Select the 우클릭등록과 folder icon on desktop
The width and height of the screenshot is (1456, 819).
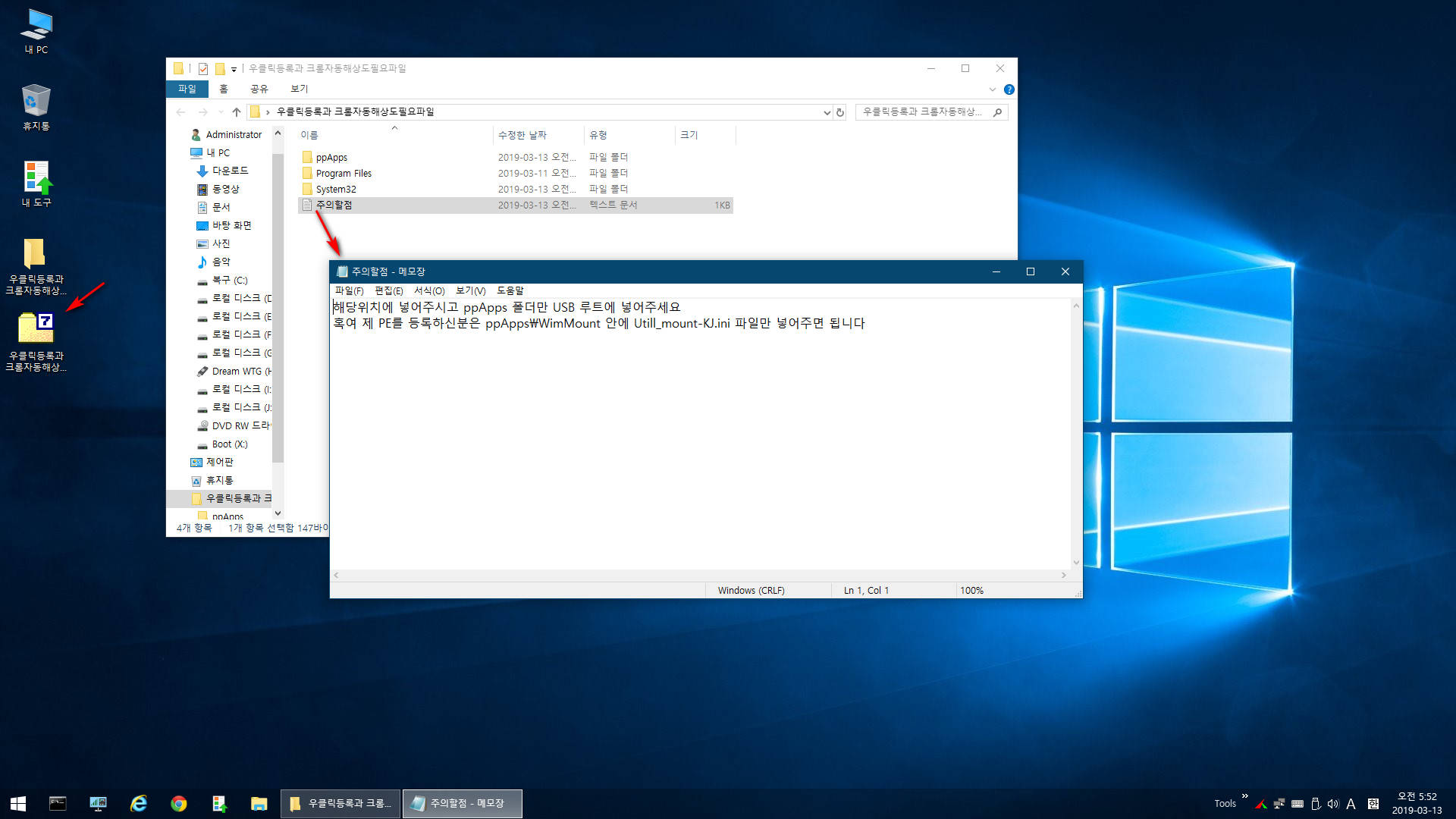pos(36,265)
